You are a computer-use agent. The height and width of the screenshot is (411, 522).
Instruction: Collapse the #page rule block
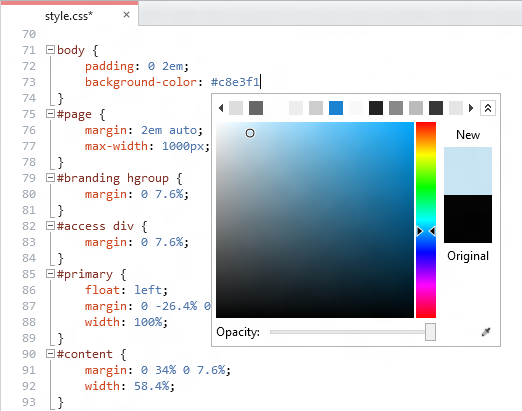pyautogui.click(x=50, y=114)
